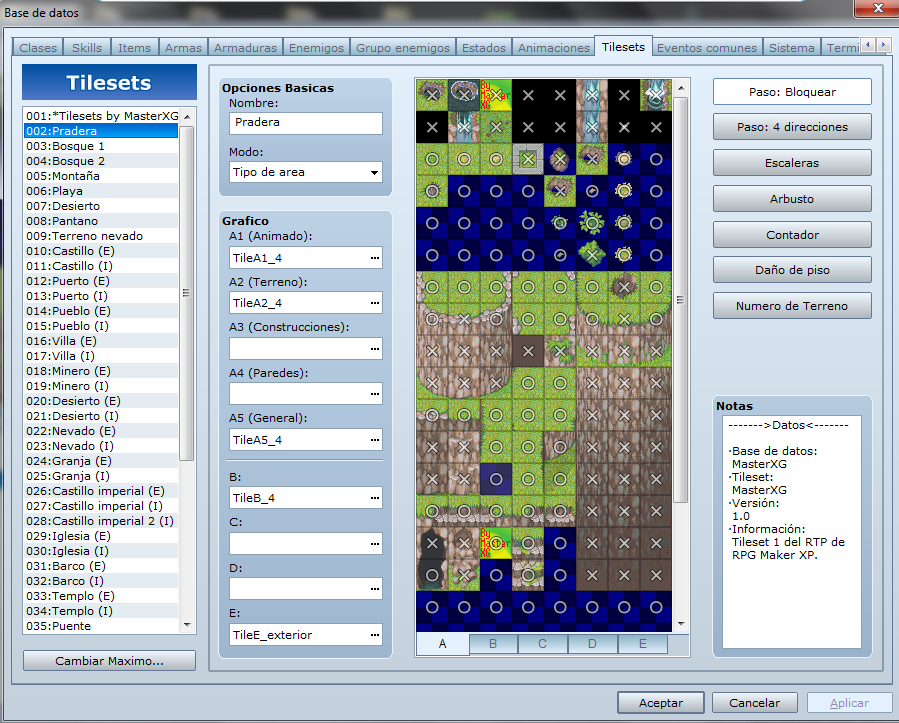The height and width of the screenshot is (723, 899).
Task: Open the B graphic browse button
Action: [x=374, y=498]
